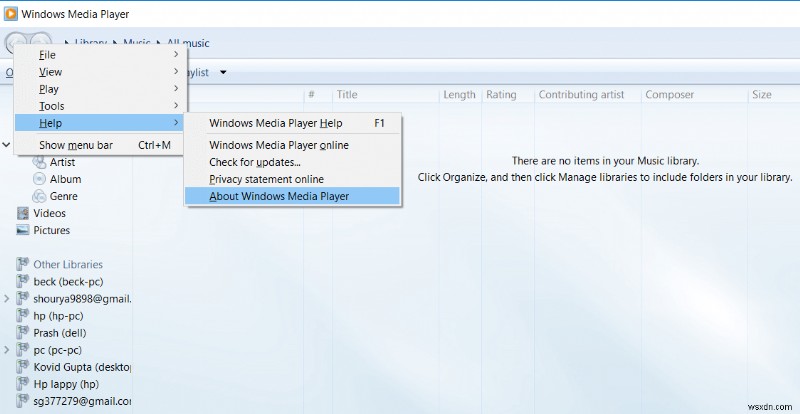This screenshot has height=414, width=800.
Task: Click the sg377279@gmail library icon
Action: point(22,401)
